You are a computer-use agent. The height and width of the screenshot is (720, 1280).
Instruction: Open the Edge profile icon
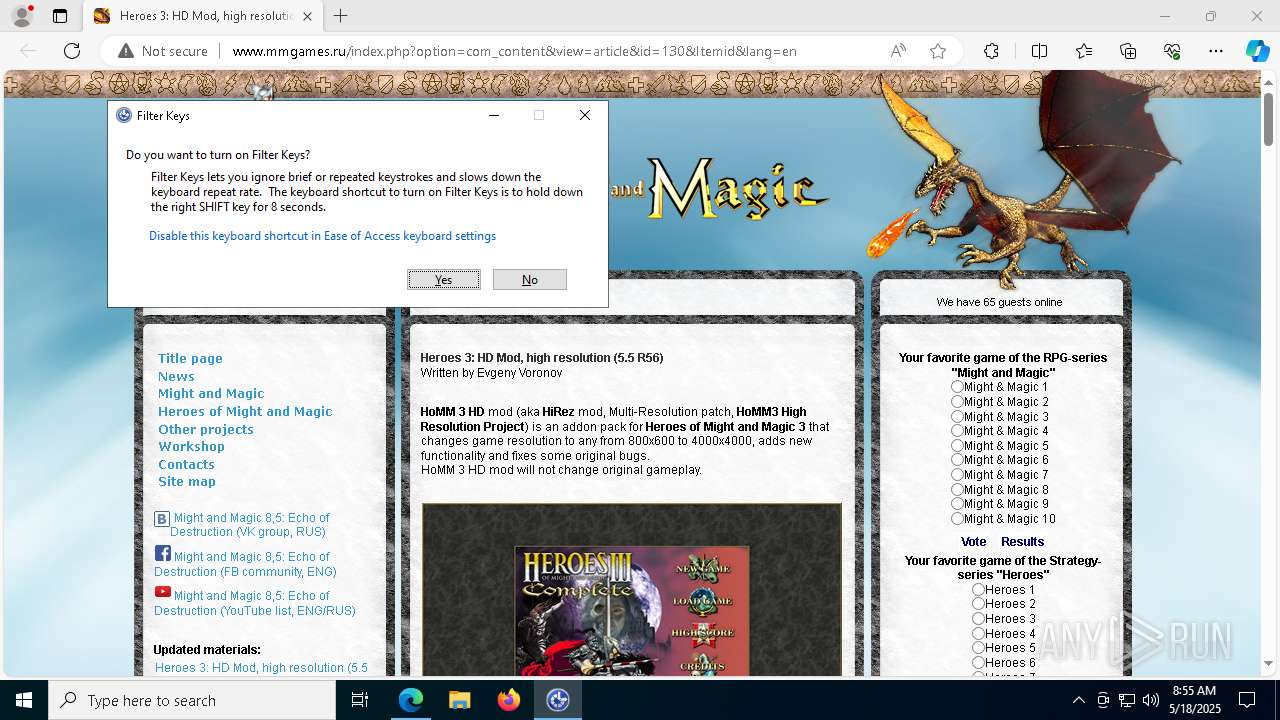coord(22,16)
